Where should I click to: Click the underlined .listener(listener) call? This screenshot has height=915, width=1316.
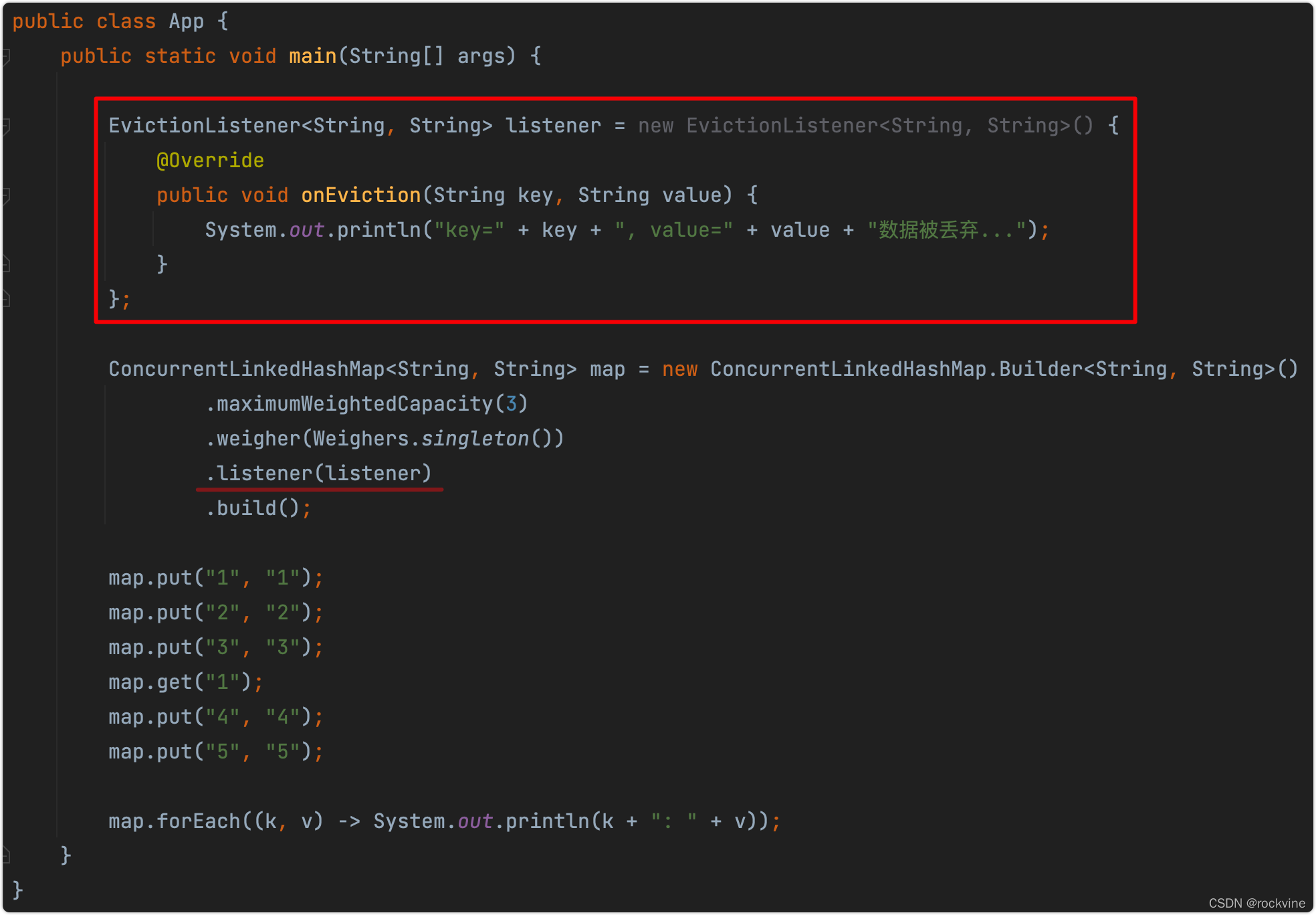[x=319, y=474]
